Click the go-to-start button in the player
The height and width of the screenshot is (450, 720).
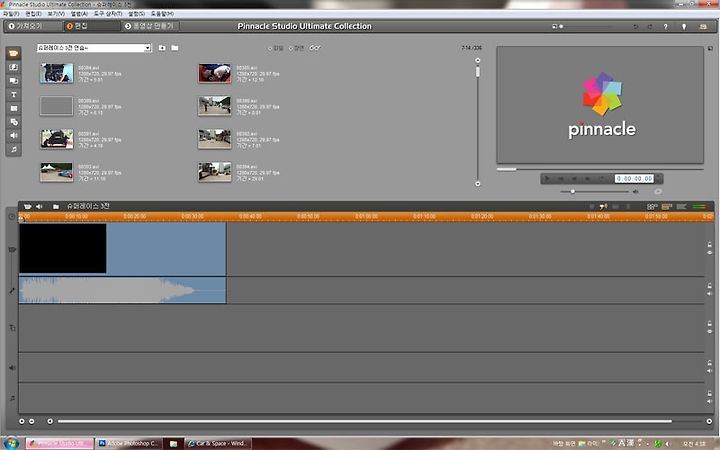pyautogui.click(x=561, y=178)
